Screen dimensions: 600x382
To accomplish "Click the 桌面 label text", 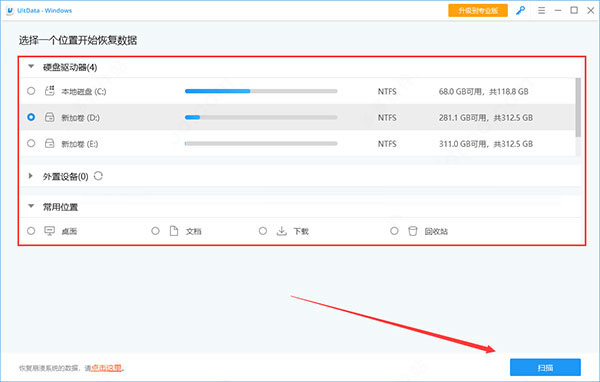I will click(x=69, y=231).
